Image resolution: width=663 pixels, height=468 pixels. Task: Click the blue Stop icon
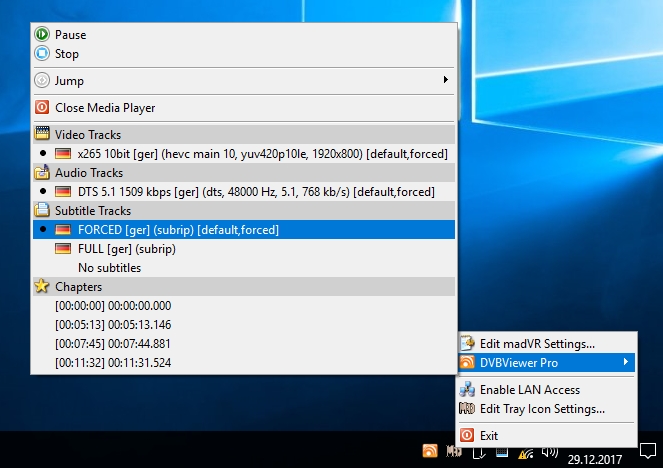[x=42, y=53]
